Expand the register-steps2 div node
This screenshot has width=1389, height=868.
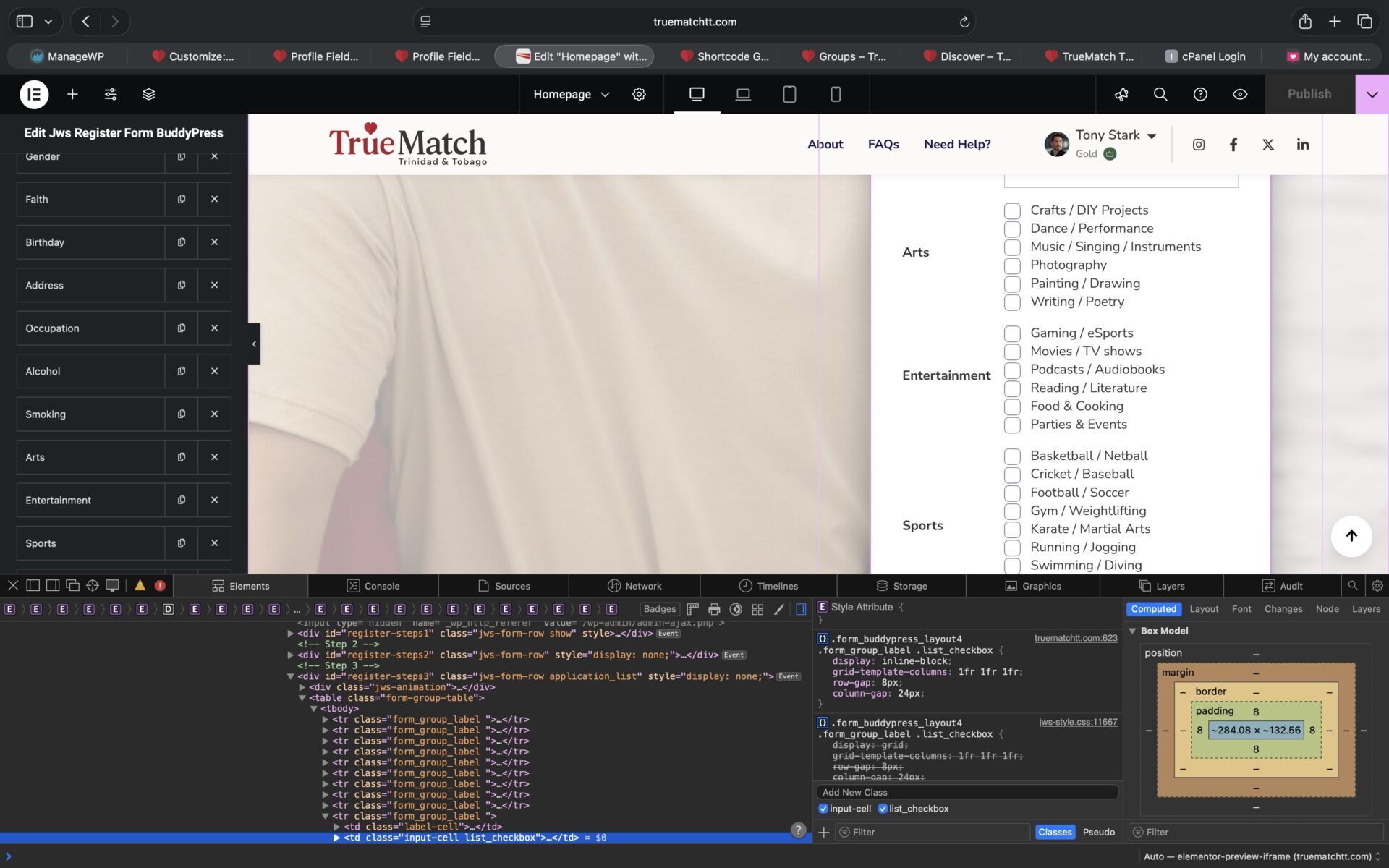click(290, 655)
